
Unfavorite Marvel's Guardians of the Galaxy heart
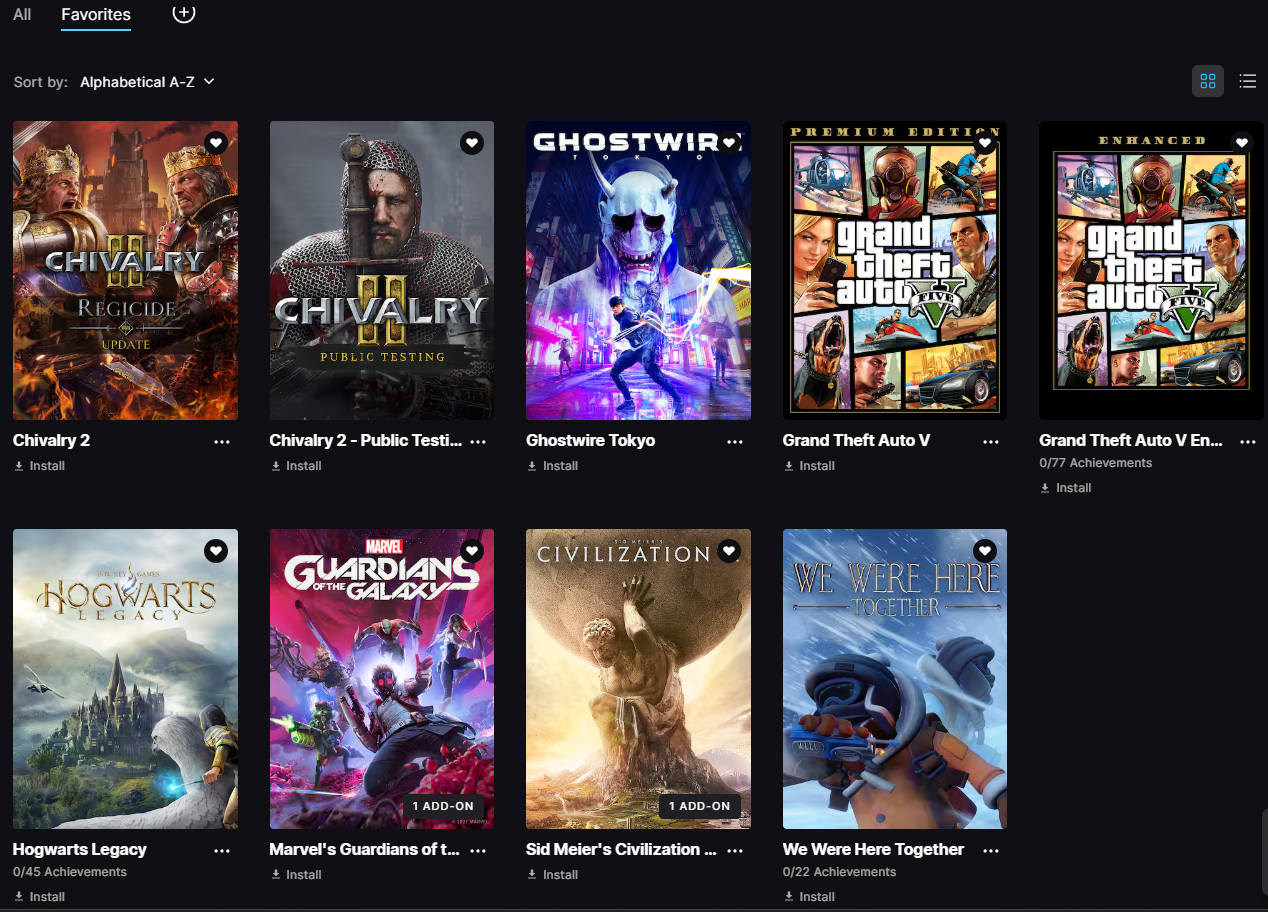[472, 551]
